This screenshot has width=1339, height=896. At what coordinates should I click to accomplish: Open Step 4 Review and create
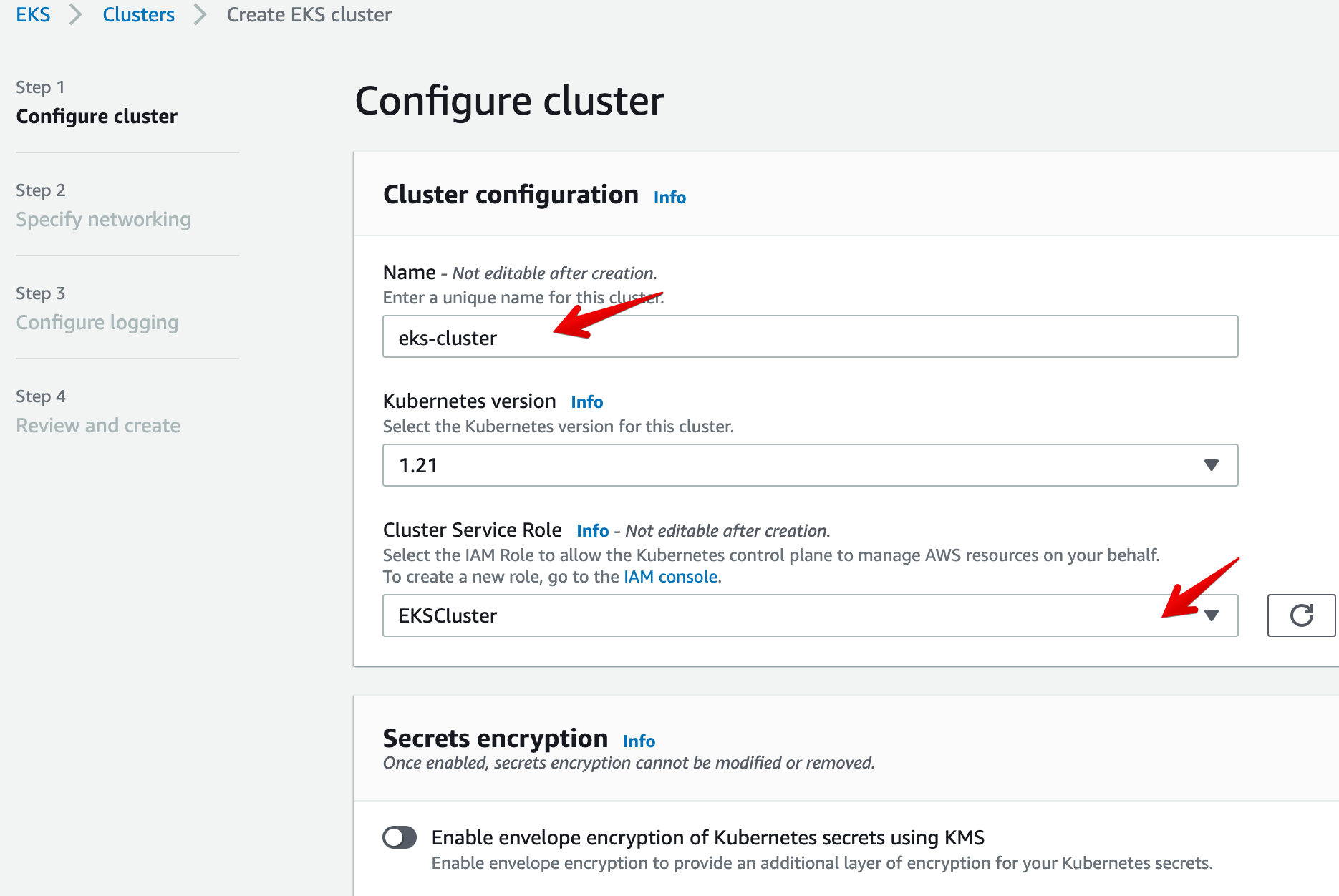pyautogui.click(x=98, y=425)
